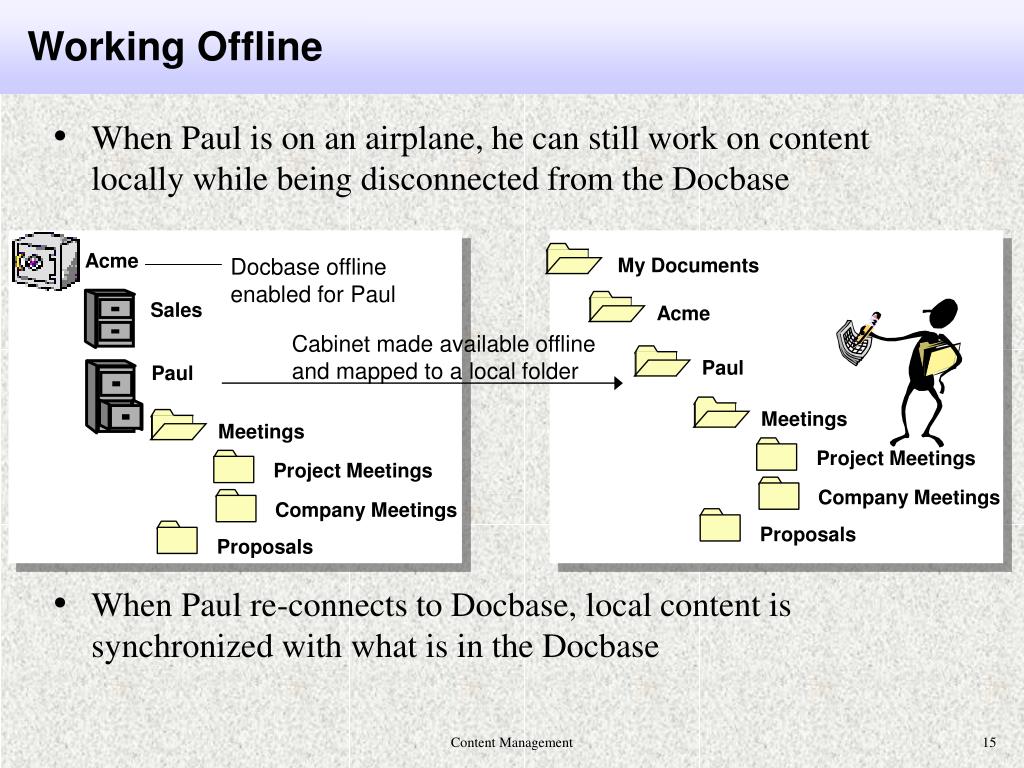The height and width of the screenshot is (768, 1024).
Task: Select the 'Acme' label next to the safe
Action: coord(112,261)
